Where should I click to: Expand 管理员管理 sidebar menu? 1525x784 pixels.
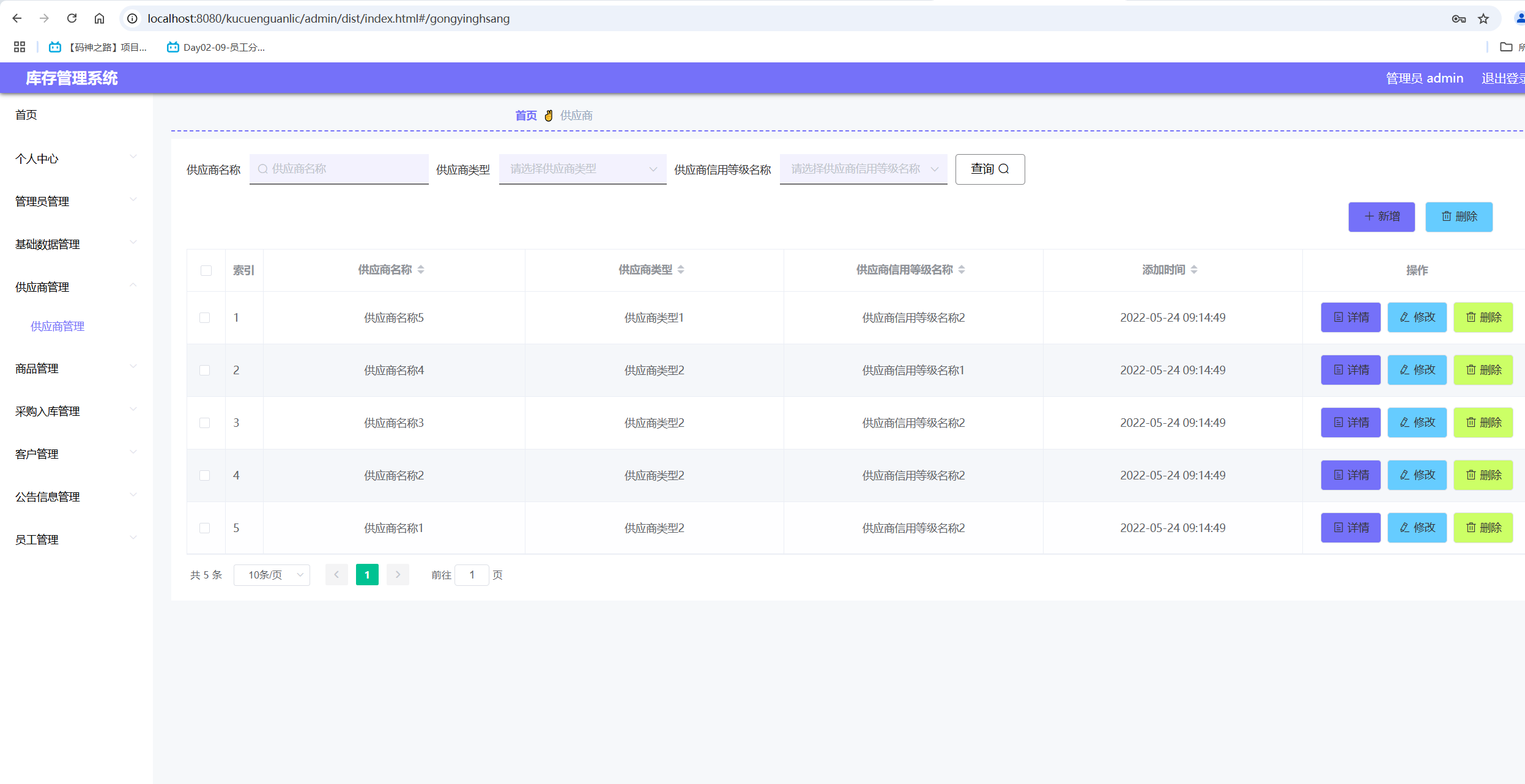click(76, 201)
